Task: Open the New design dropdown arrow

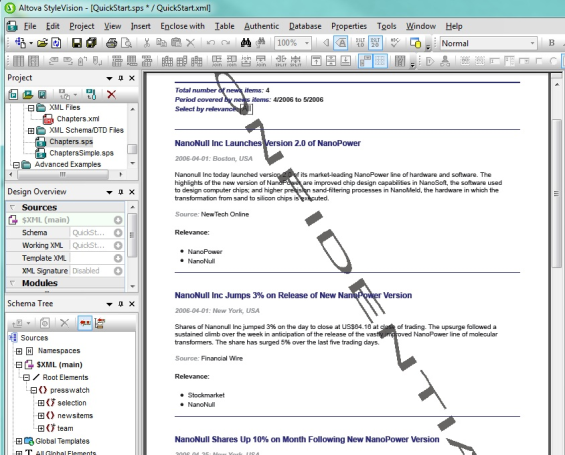Action: [x=31, y=43]
